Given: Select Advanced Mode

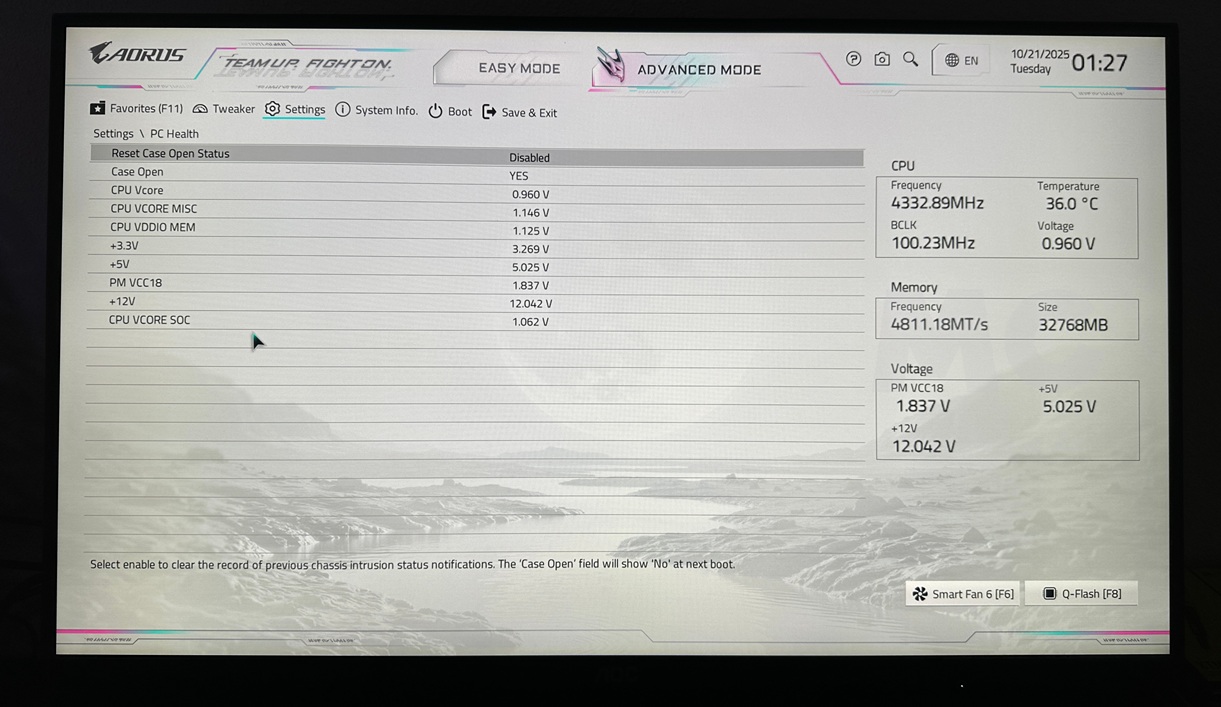Looking at the screenshot, I should click(x=698, y=69).
